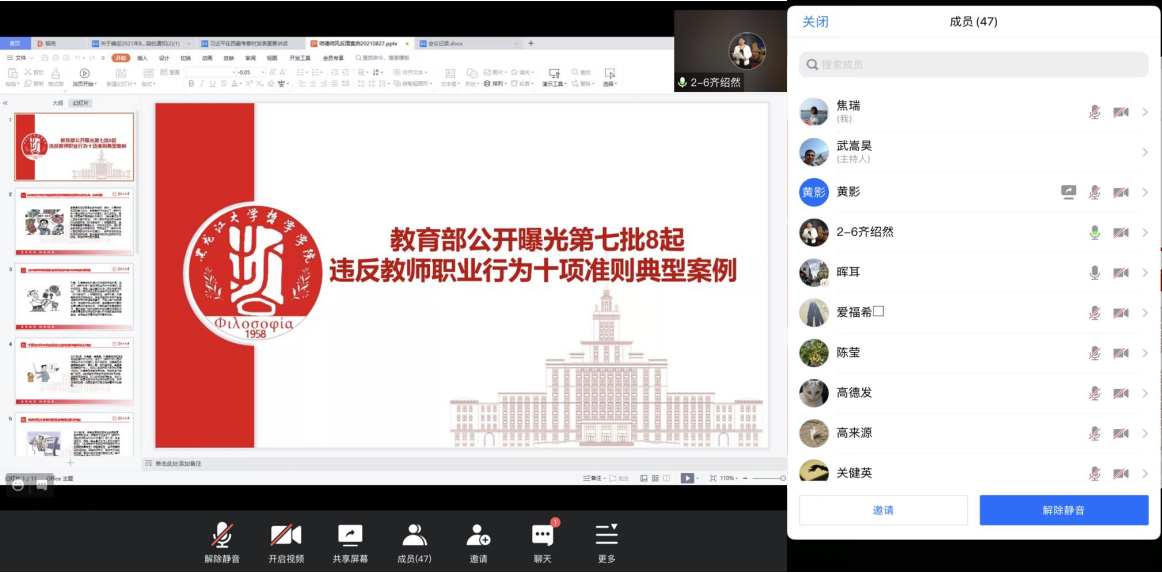Open the 聊天 chat icon with notification

click(x=542, y=535)
